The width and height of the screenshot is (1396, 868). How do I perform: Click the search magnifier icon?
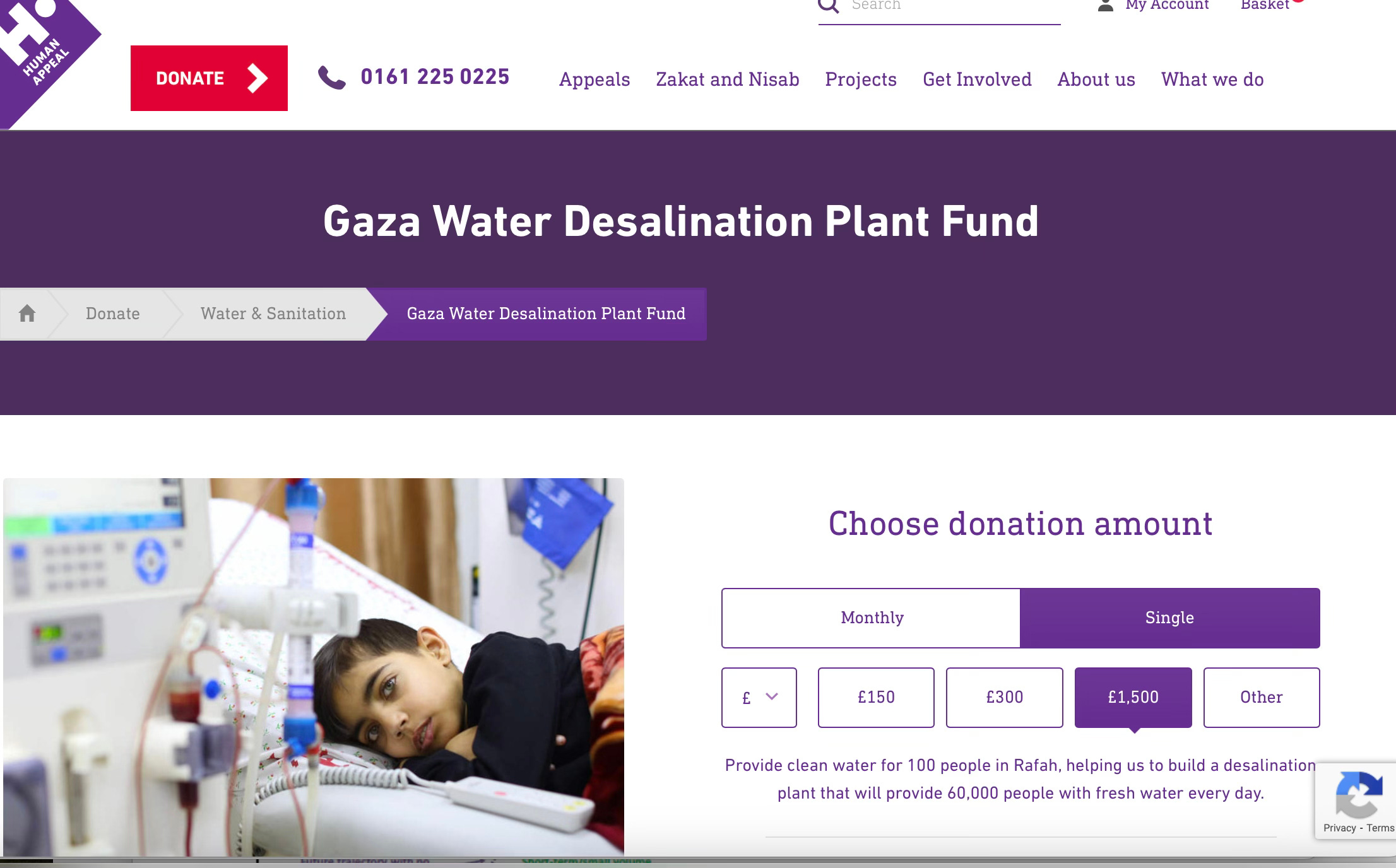(829, 6)
